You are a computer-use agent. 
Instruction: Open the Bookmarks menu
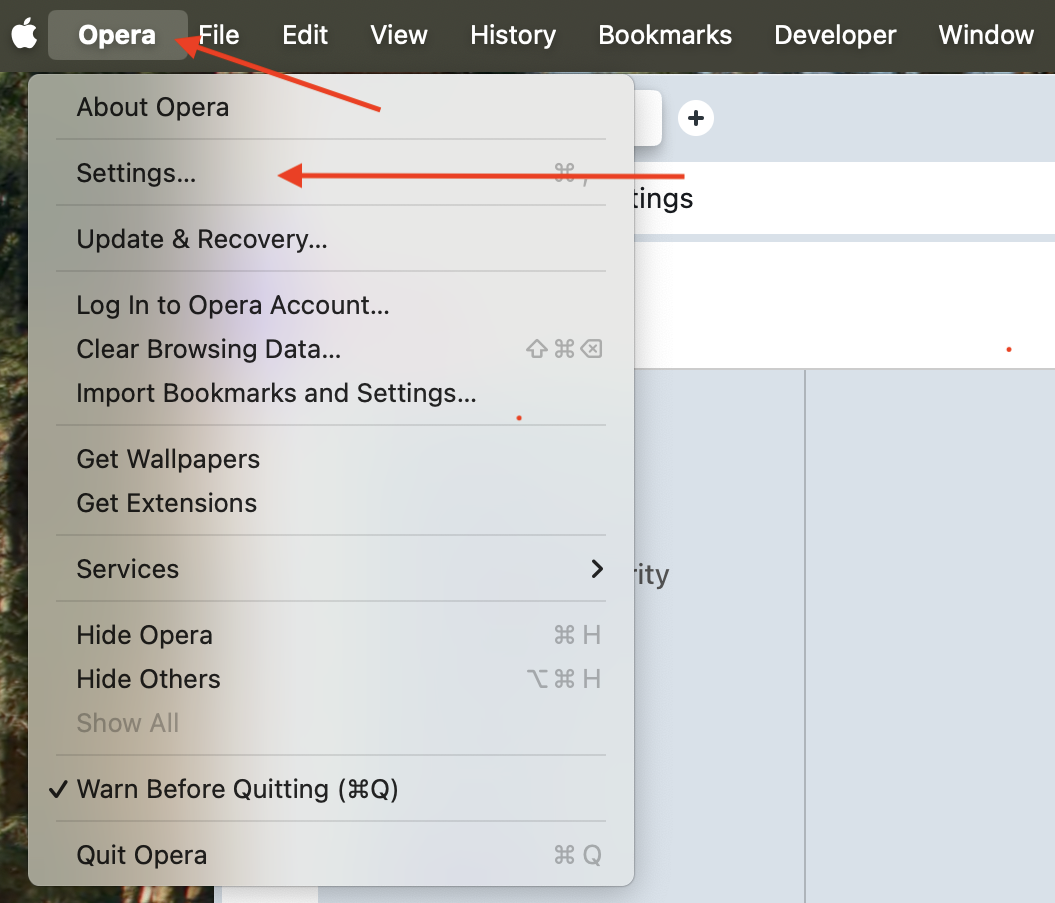click(664, 34)
